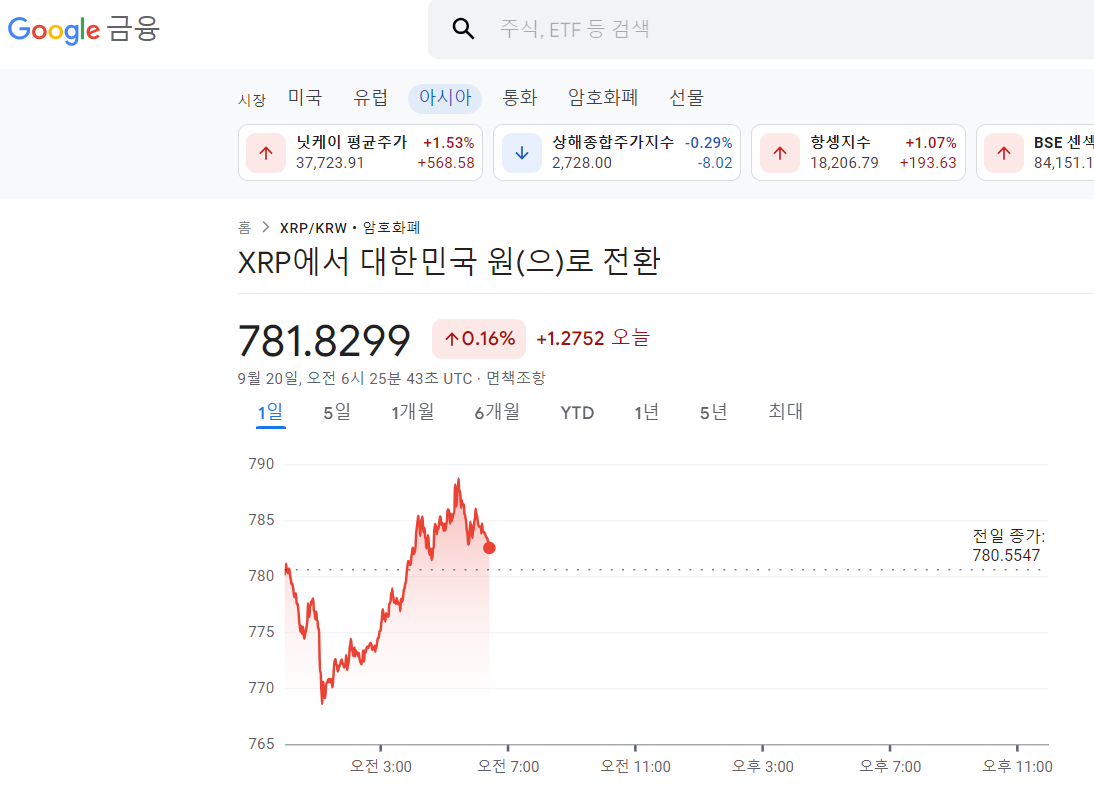Open the 상해종합주가지수 index card

click(x=617, y=153)
